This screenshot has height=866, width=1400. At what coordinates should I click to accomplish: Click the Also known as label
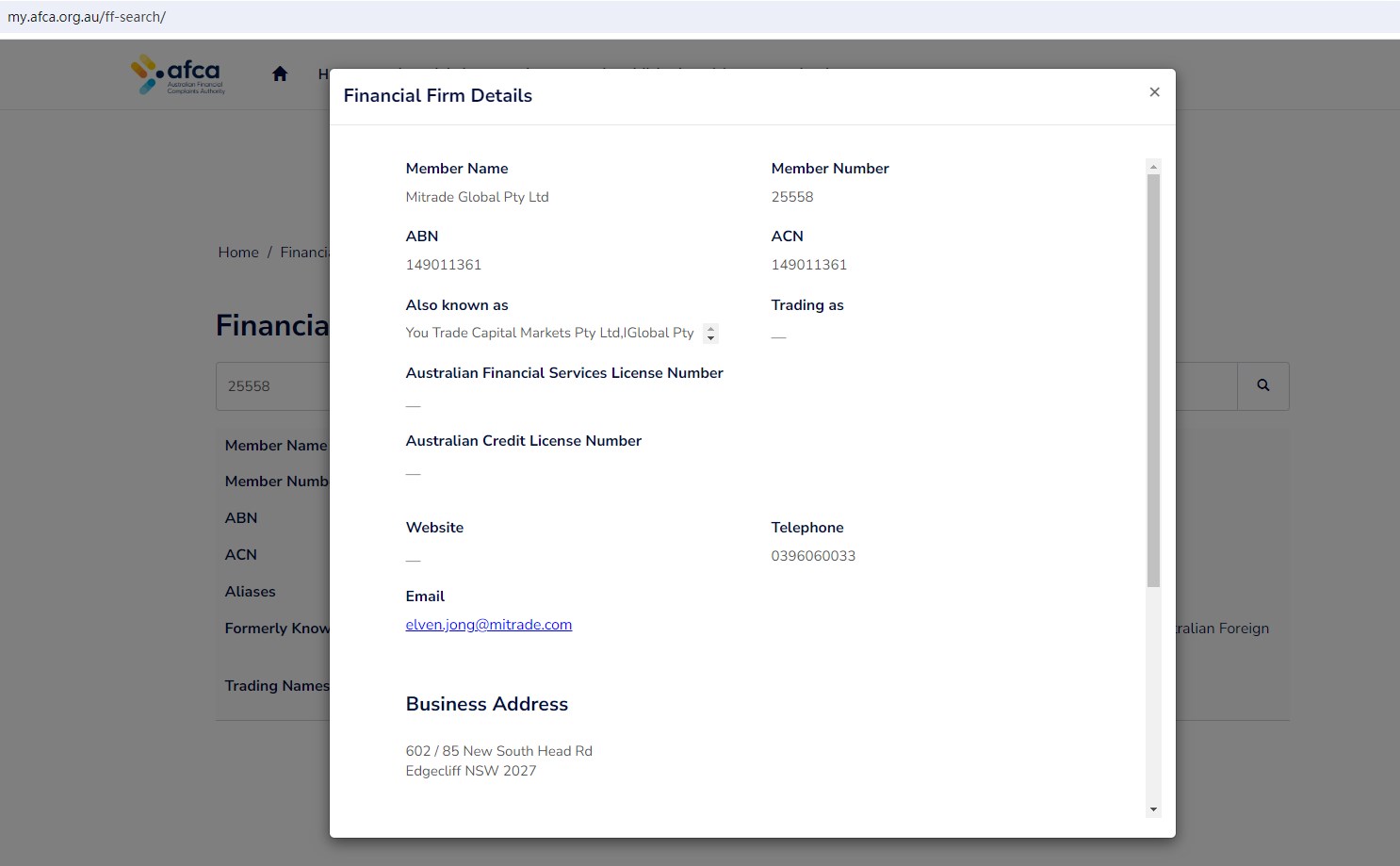click(457, 305)
